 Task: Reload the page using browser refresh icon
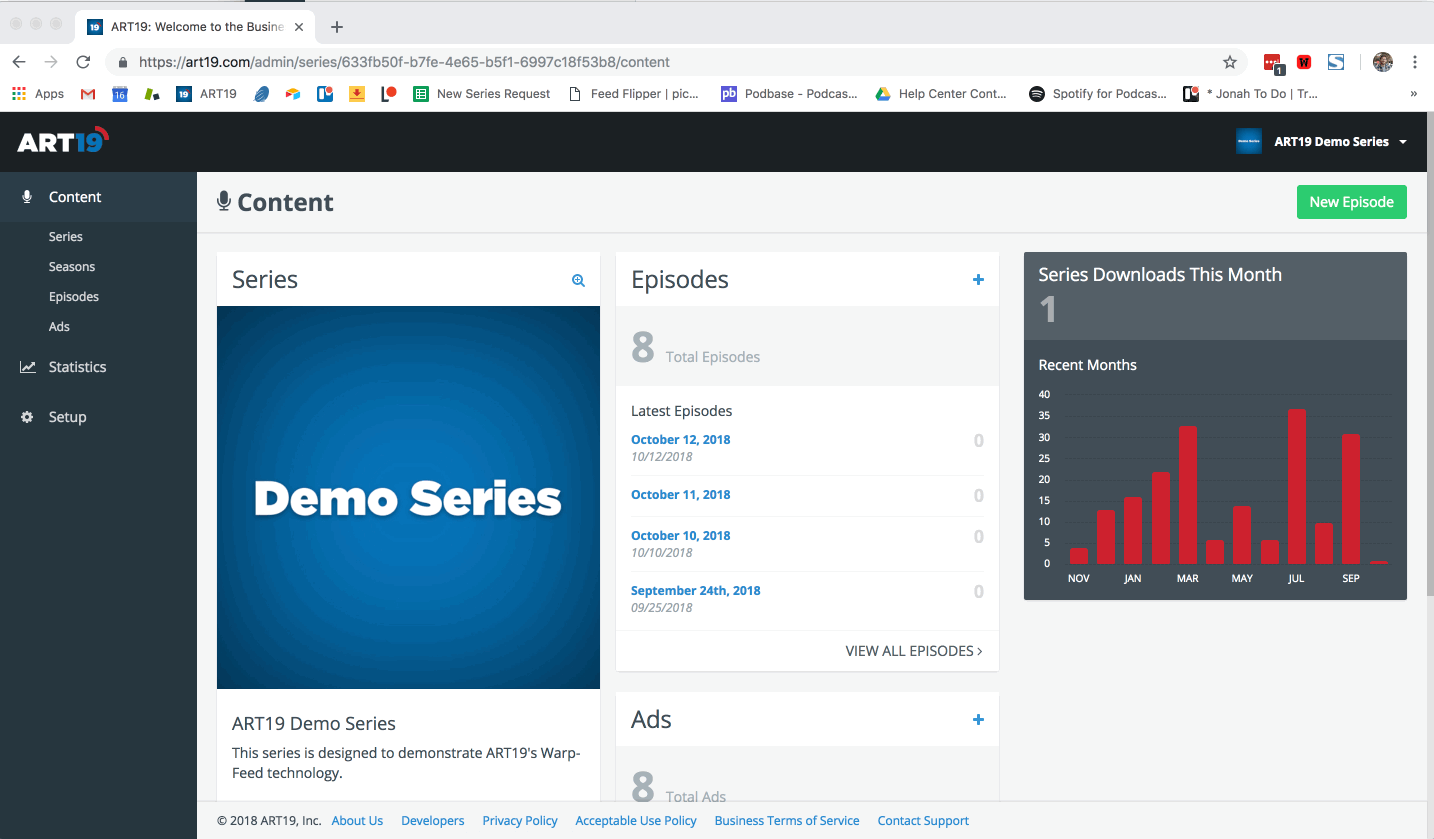[84, 62]
